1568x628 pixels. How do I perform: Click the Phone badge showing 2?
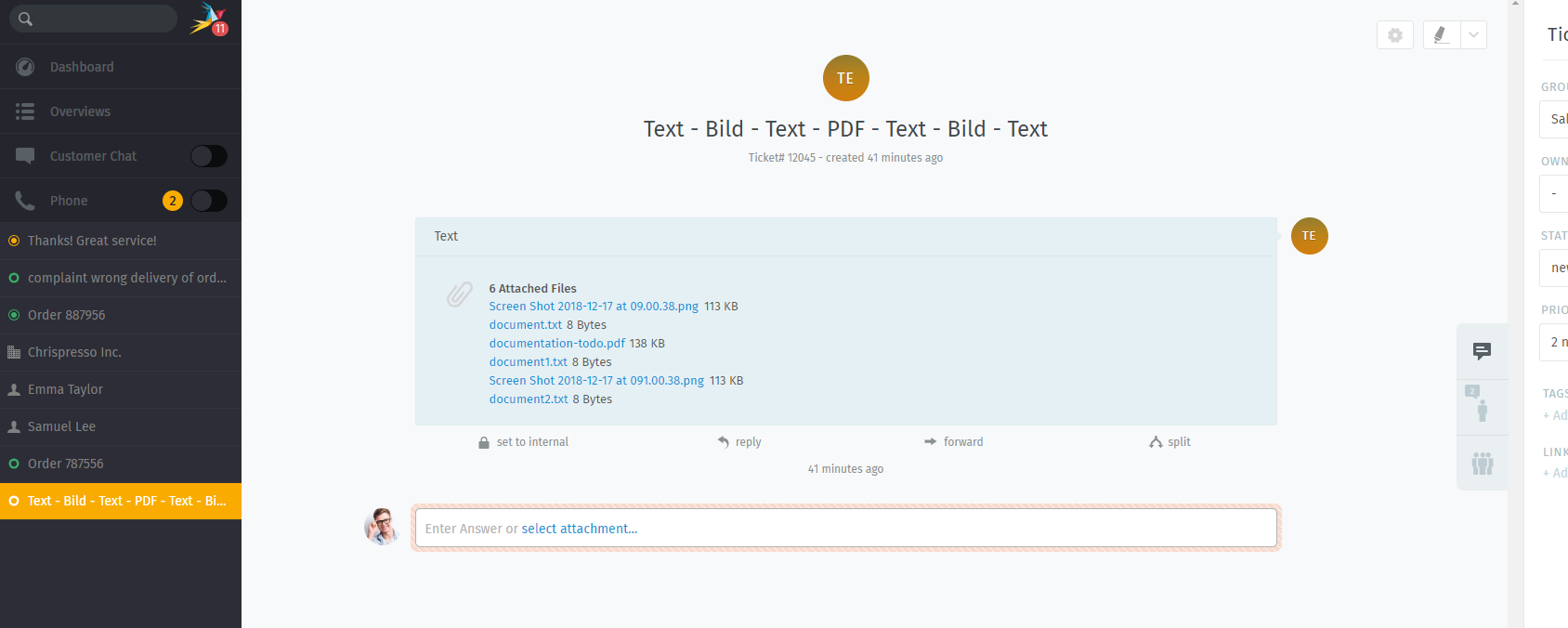173,201
